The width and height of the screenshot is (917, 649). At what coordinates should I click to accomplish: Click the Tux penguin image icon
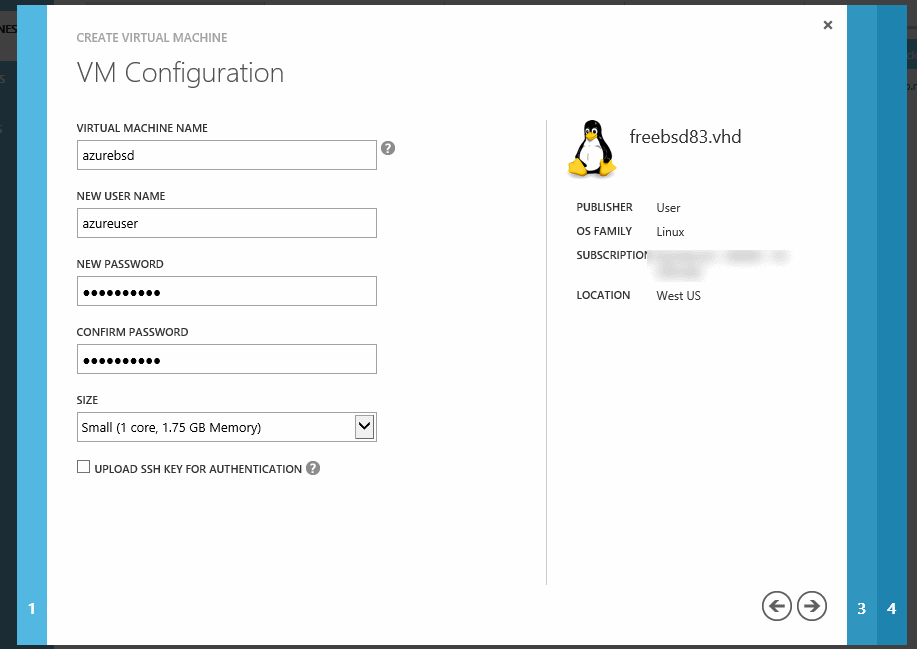click(592, 149)
